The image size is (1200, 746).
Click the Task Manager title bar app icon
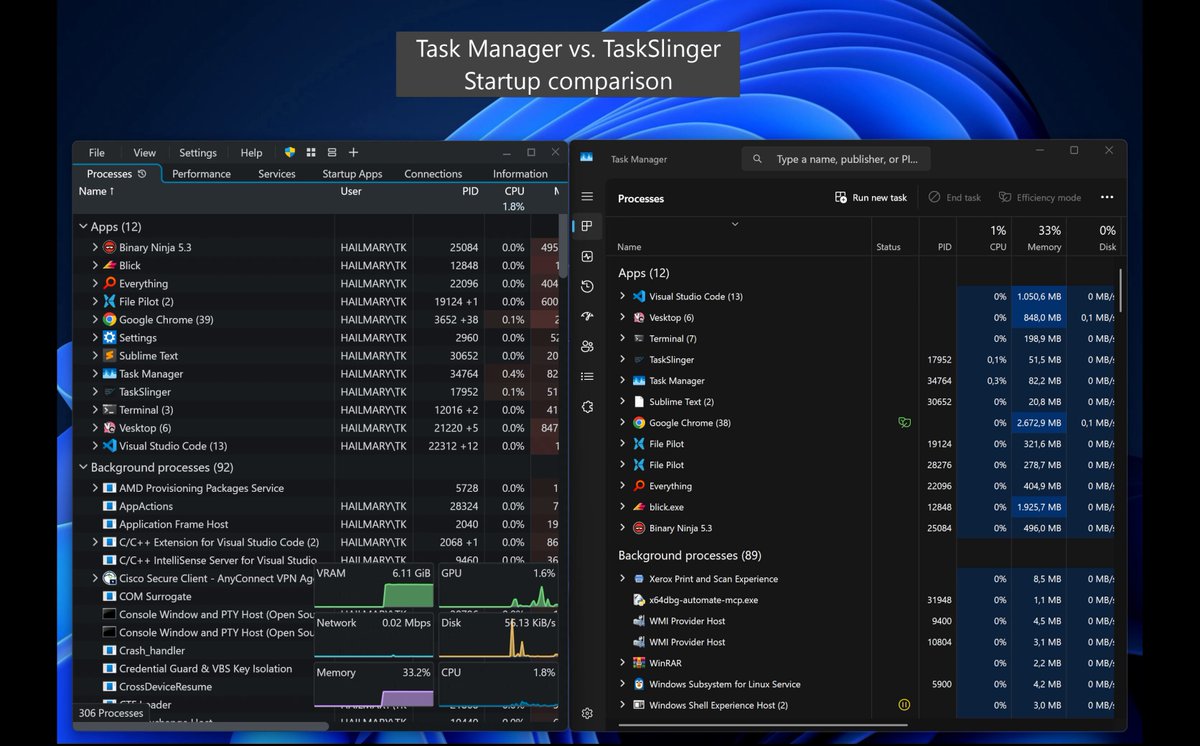click(x=587, y=158)
